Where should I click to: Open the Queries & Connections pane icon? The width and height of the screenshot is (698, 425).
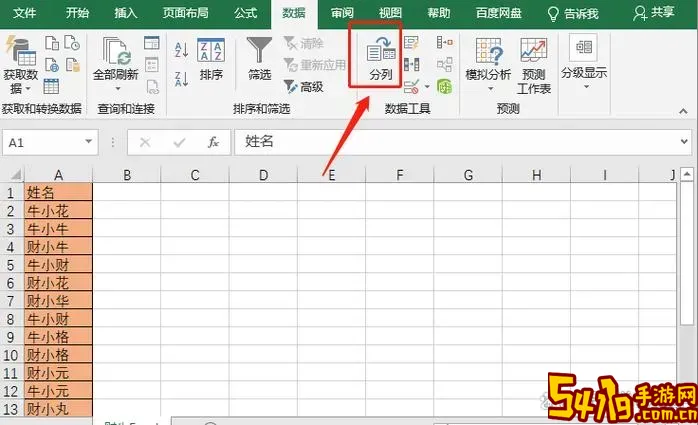pyautogui.click(x=152, y=43)
